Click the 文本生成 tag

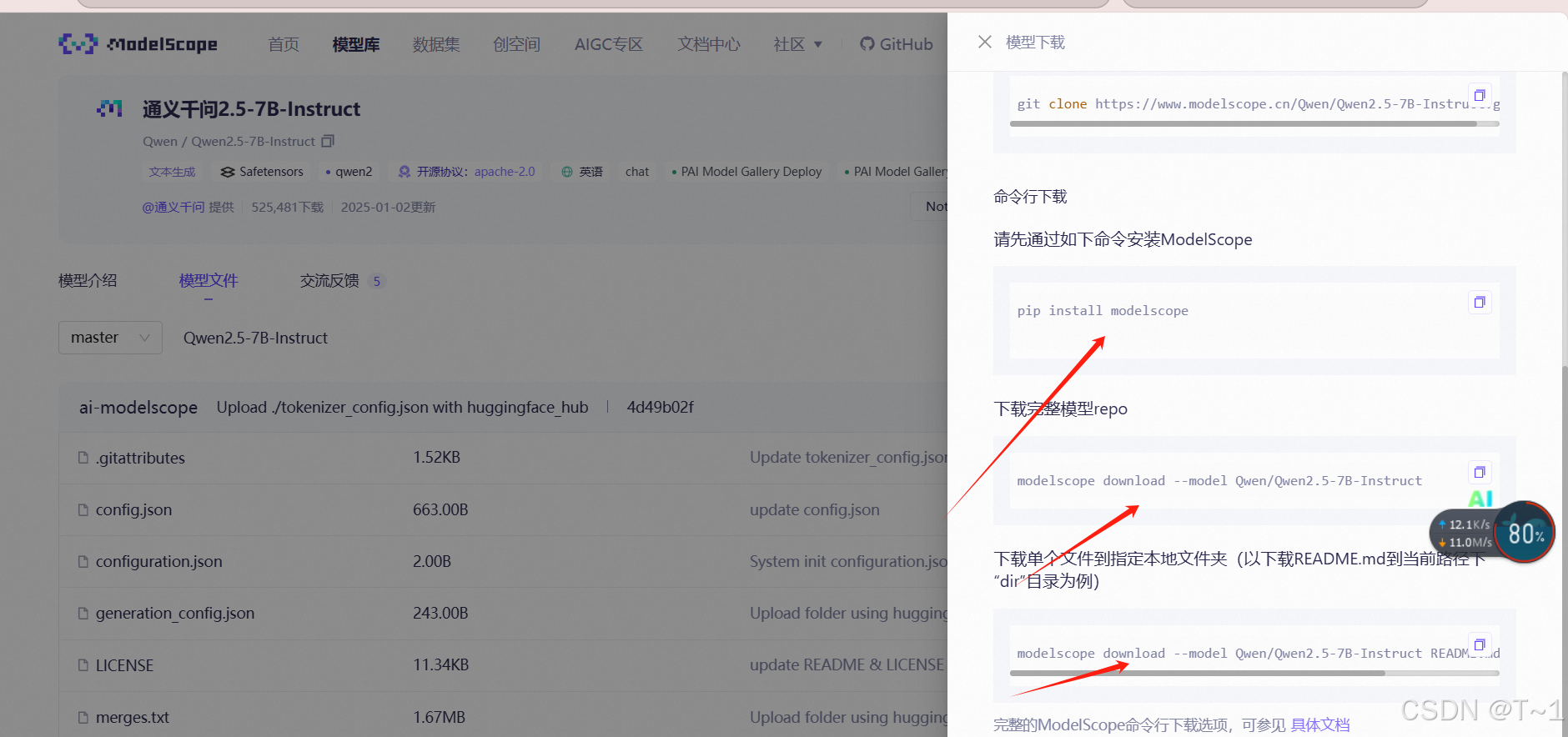(172, 172)
